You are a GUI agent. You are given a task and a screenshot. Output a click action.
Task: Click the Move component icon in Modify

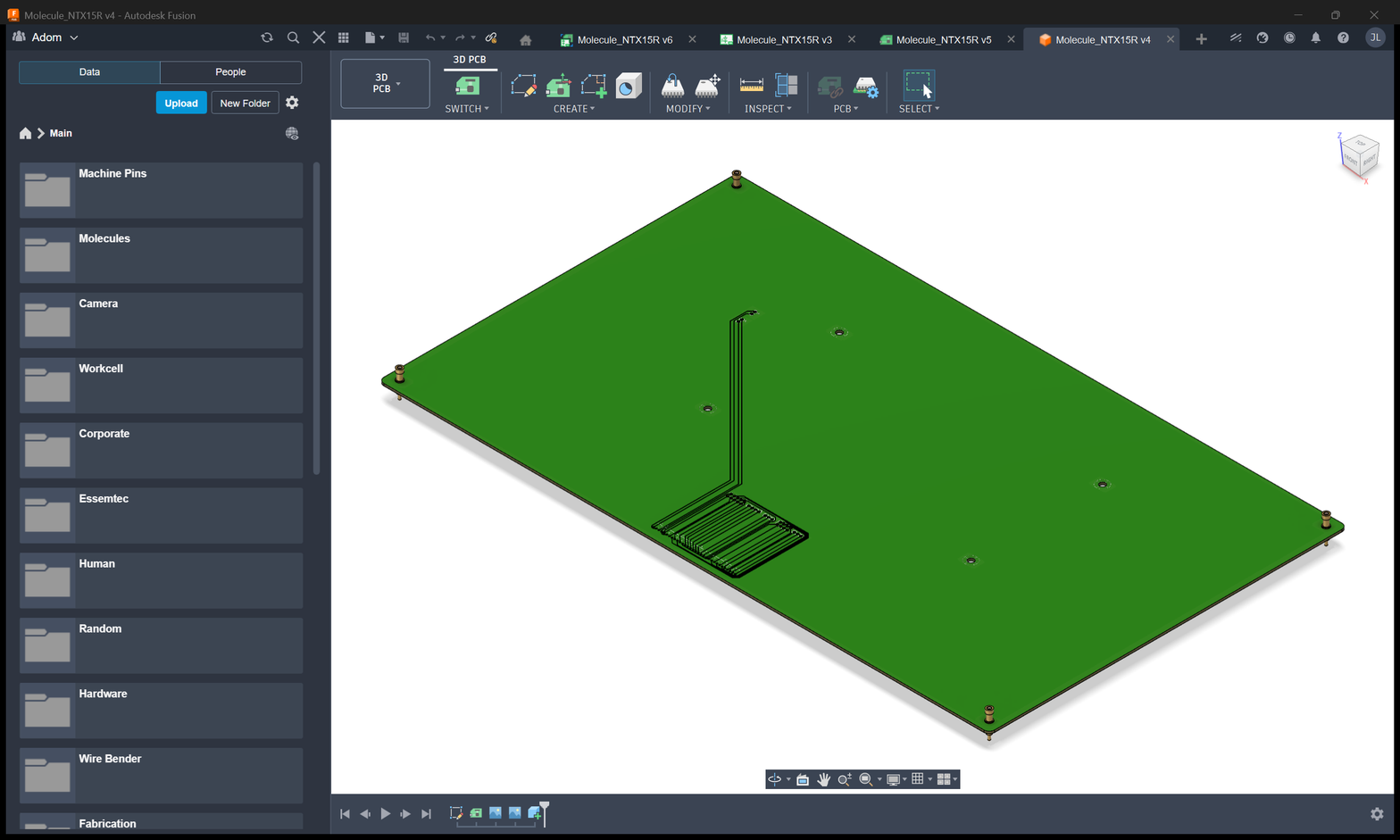coord(708,86)
